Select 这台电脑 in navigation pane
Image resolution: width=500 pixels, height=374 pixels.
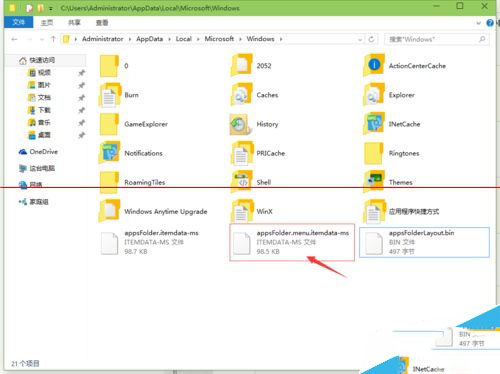pyautogui.click(x=37, y=168)
